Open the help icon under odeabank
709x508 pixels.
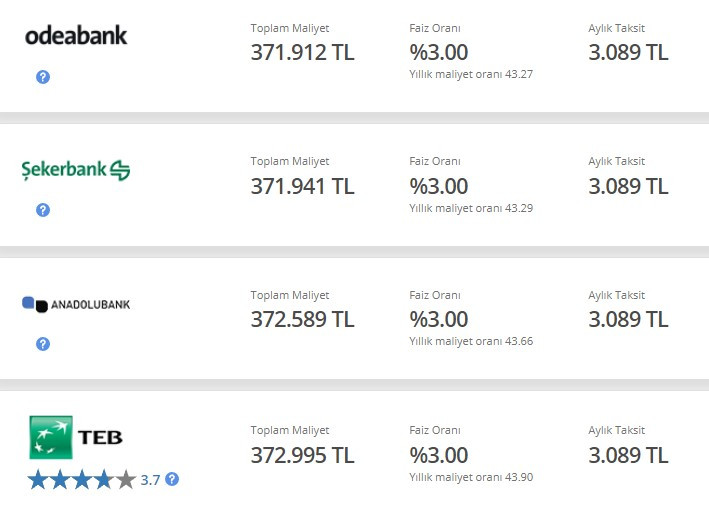coord(43,77)
